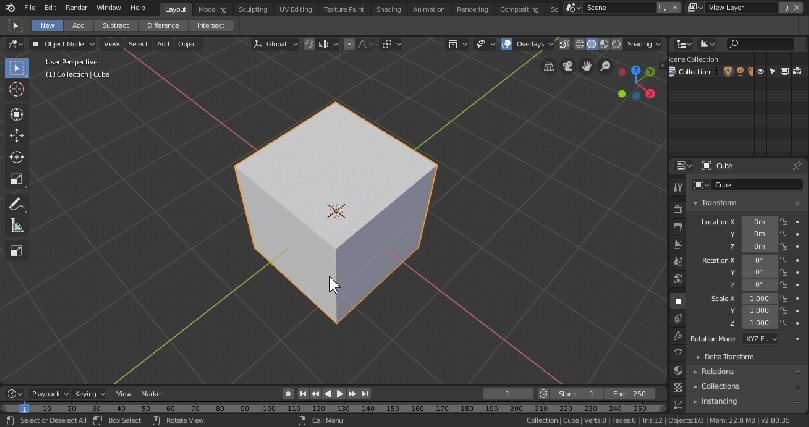Open the Global transform orientation dropdown
The height and width of the screenshot is (427, 809).
coord(275,44)
